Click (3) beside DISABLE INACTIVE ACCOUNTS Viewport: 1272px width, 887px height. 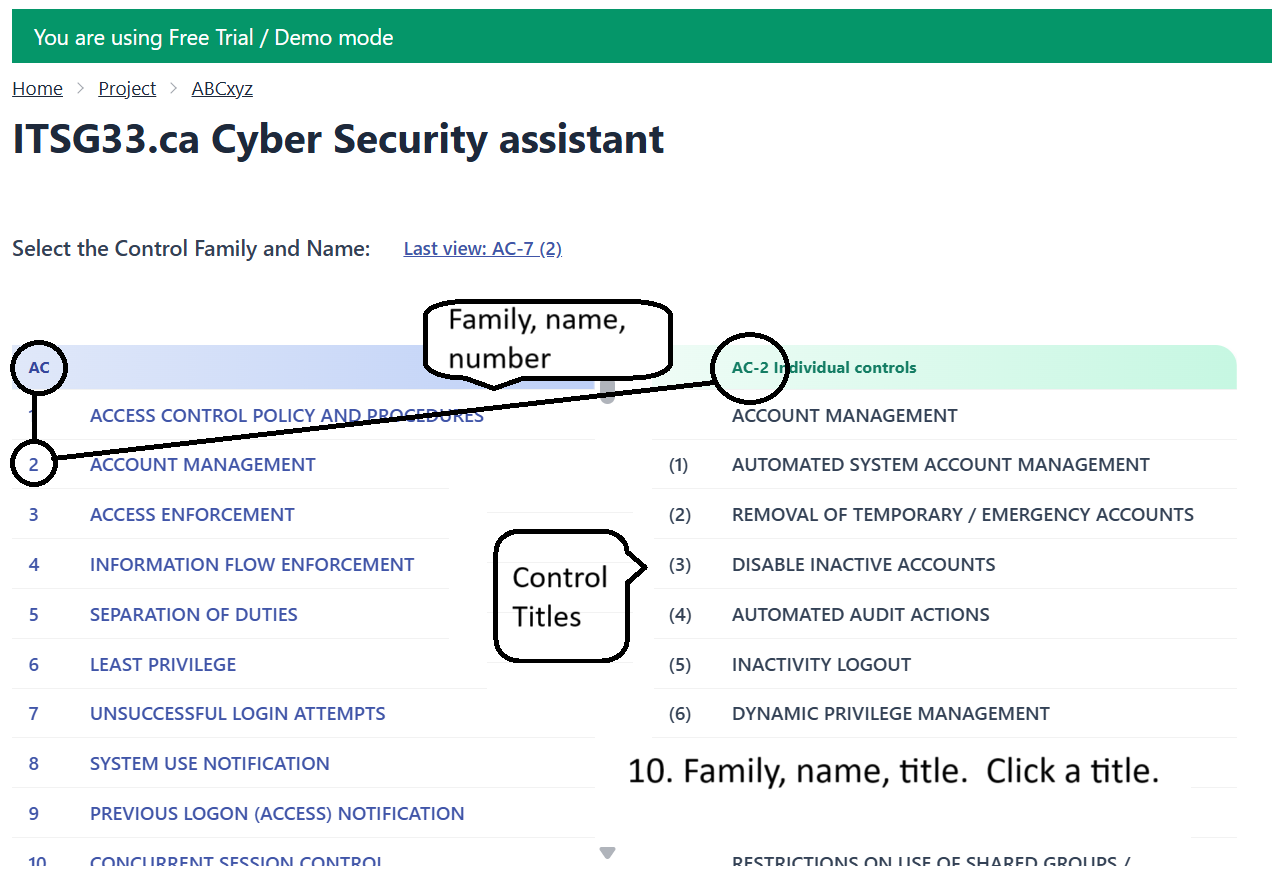tap(680, 565)
